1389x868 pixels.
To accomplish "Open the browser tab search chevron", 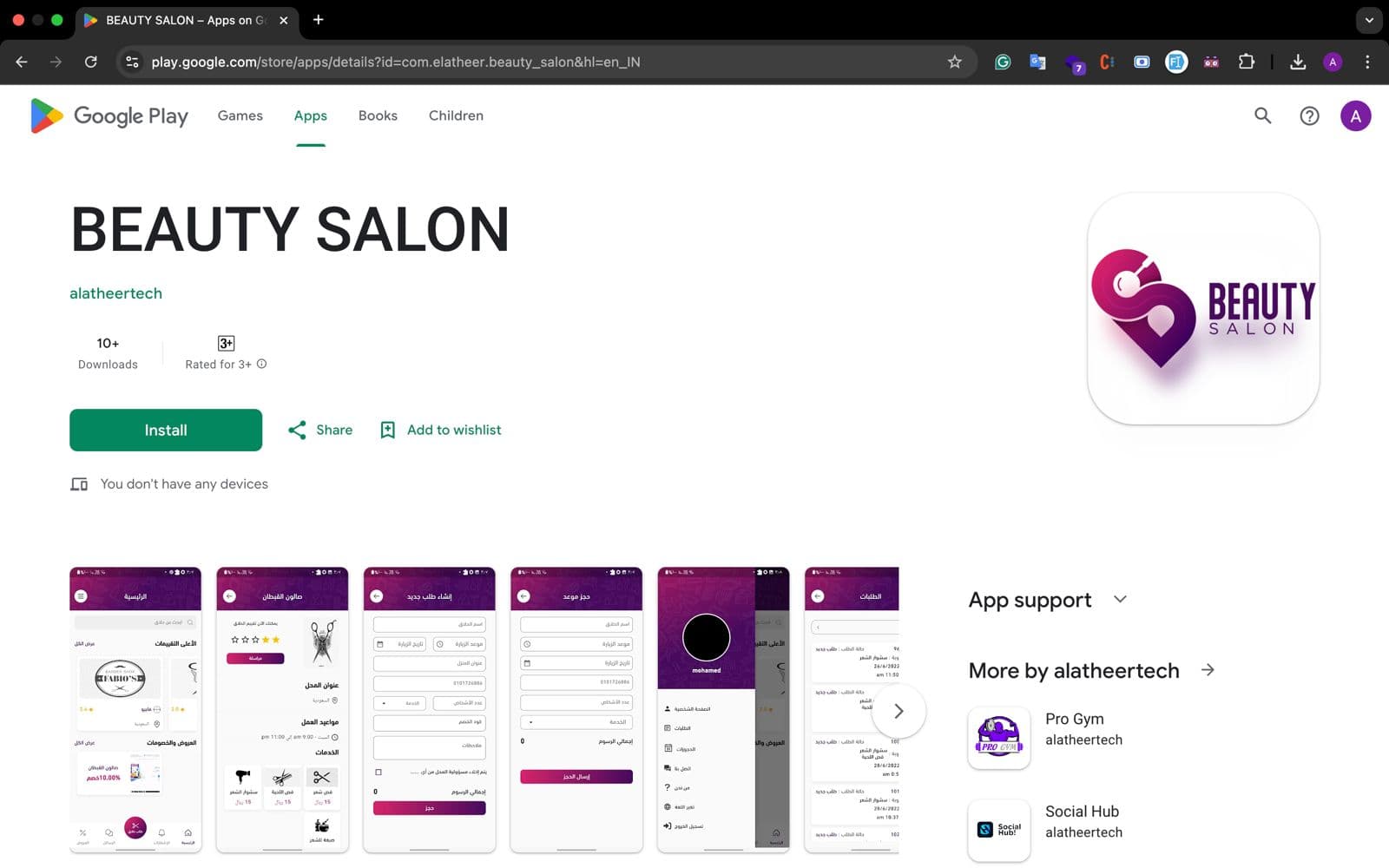I will pyautogui.click(x=1369, y=20).
